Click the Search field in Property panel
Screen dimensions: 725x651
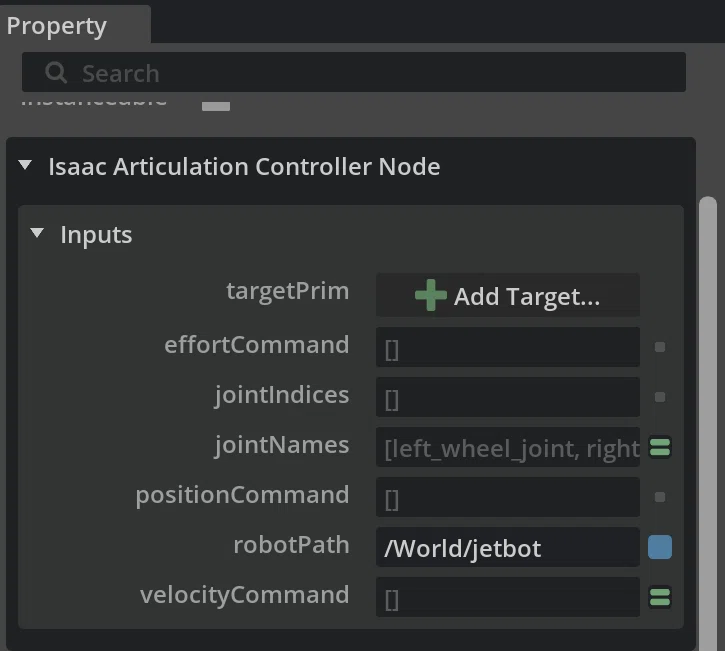pyautogui.click(x=354, y=72)
